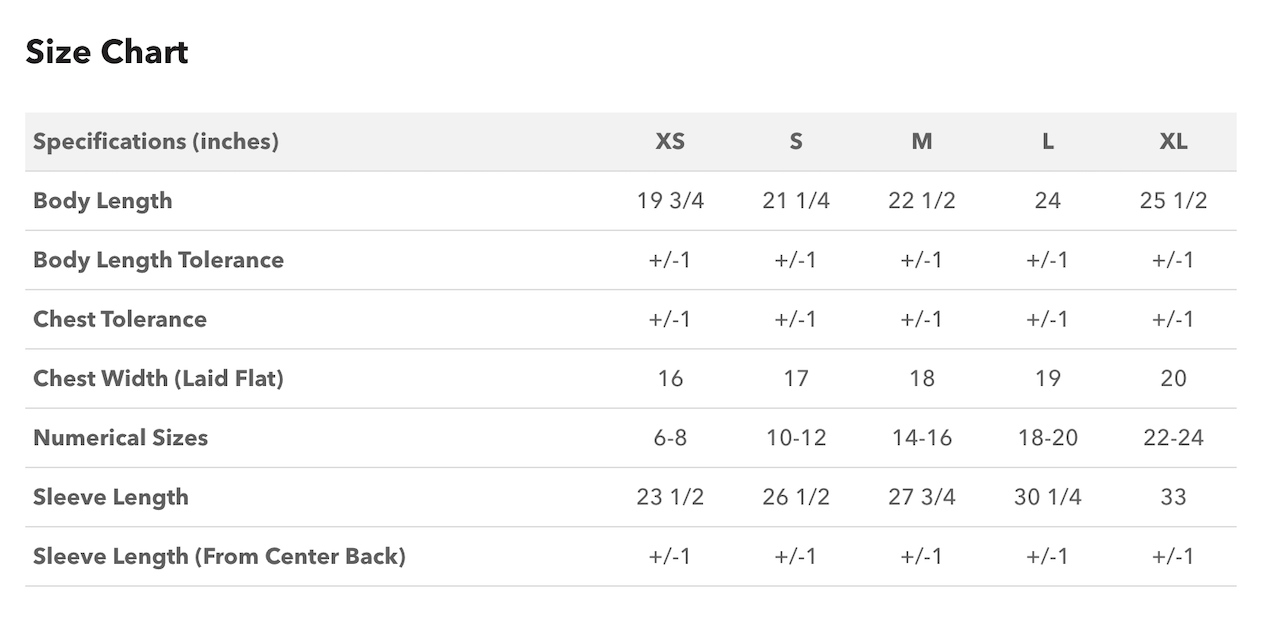Image resolution: width=1272 pixels, height=630 pixels.
Task: Click the Sleeve Length row label
Action: click(x=111, y=497)
